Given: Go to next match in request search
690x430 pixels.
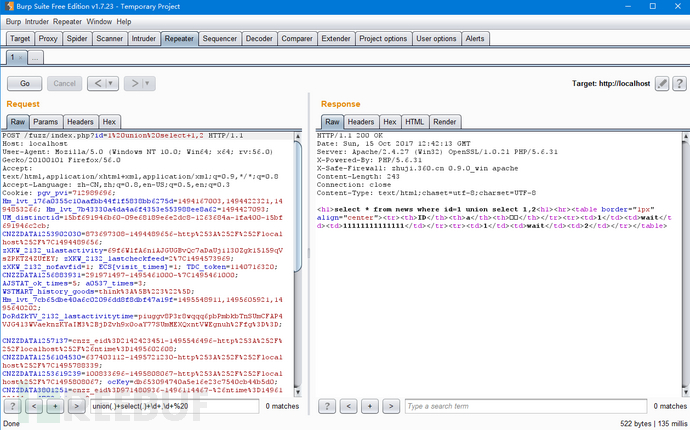Looking at the screenshot, I should [x=76, y=406].
